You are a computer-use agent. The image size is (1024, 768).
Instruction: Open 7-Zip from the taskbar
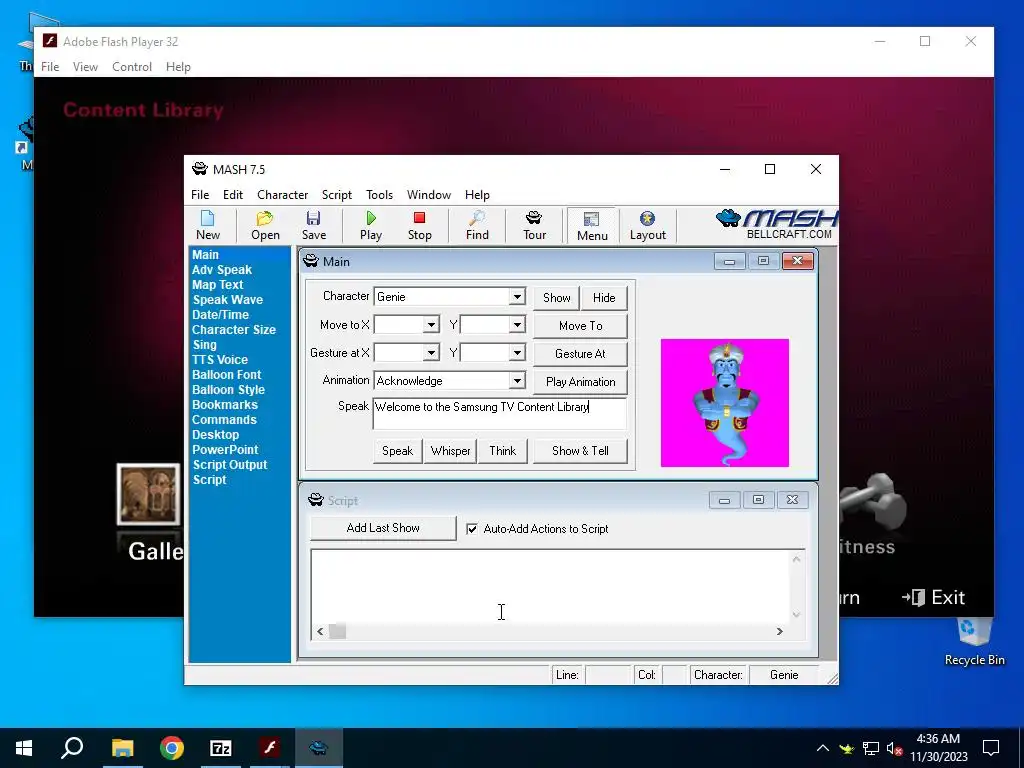point(221,748)
